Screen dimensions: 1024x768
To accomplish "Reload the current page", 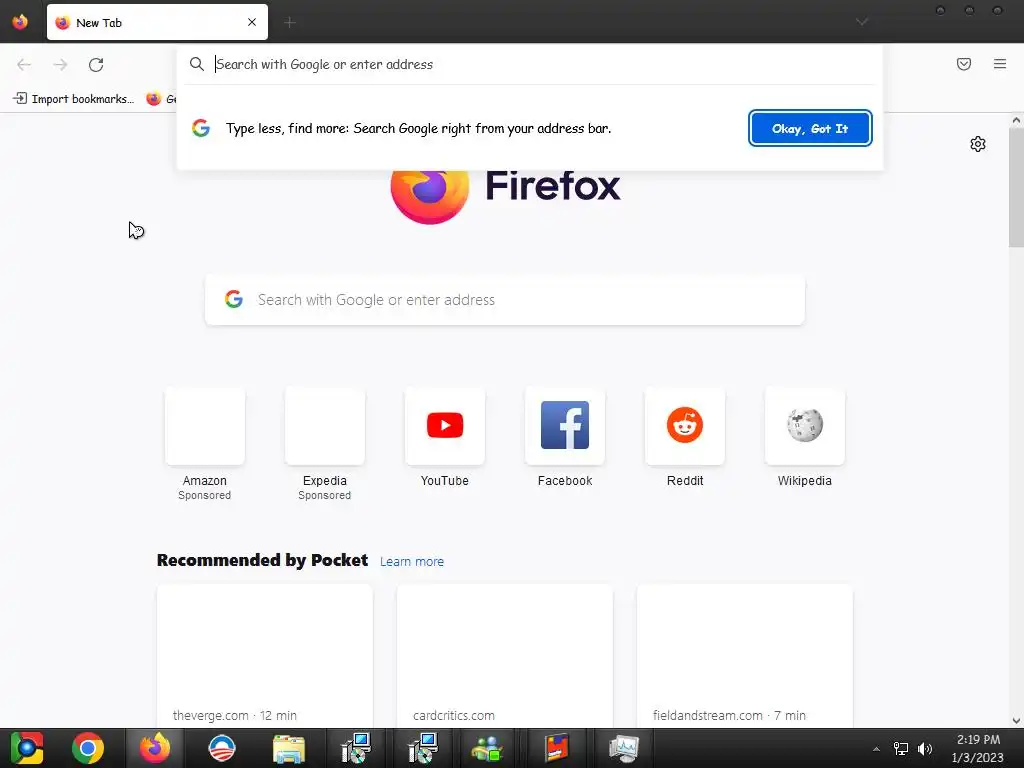I will pos(96,65).
